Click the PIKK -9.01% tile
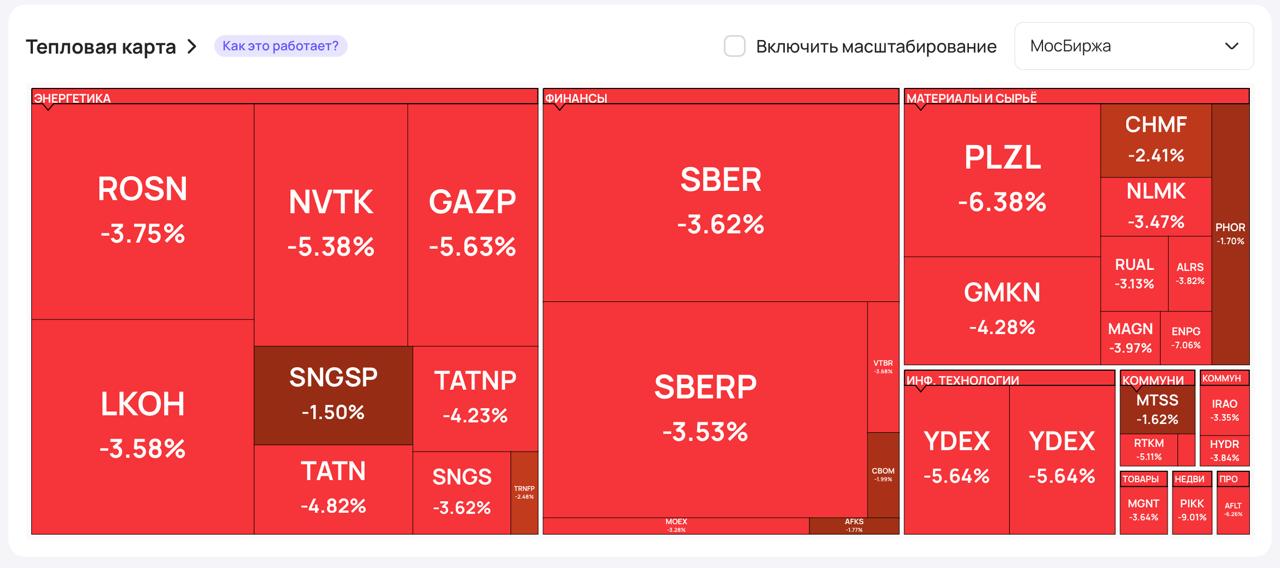 coord(1192,509)
